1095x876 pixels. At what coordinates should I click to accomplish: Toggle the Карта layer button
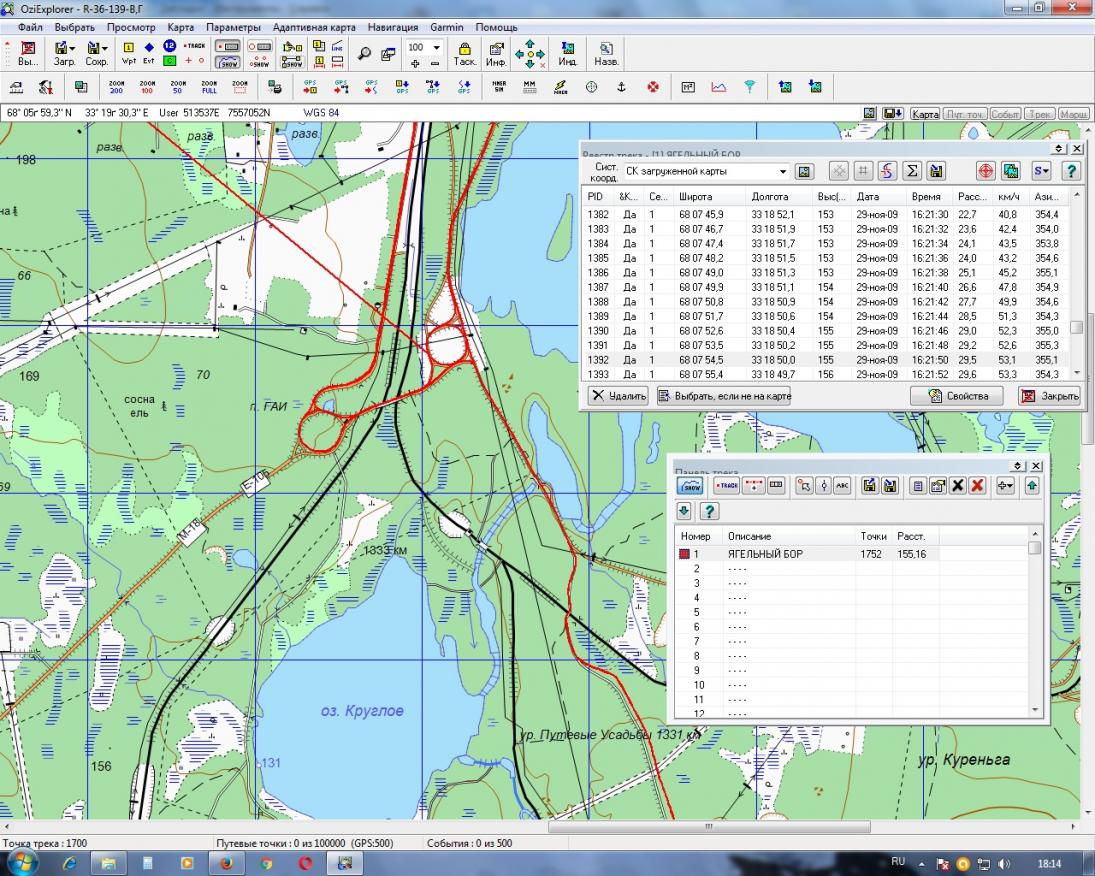point(925,114)
